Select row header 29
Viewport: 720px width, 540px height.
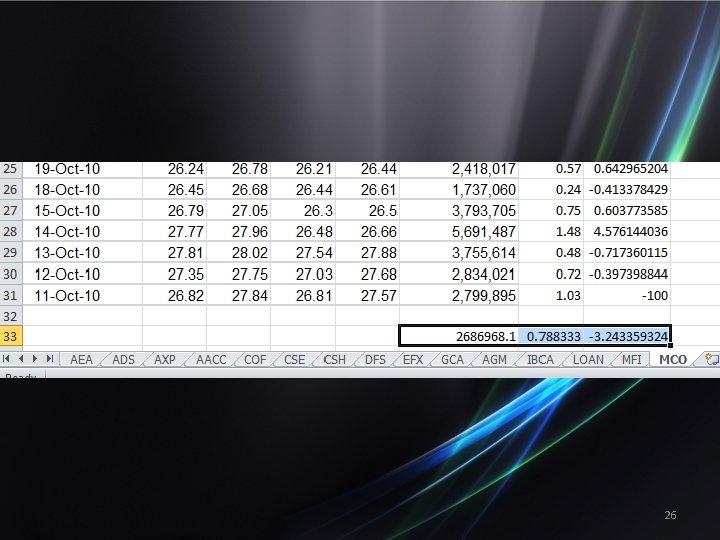pos(10,253)
